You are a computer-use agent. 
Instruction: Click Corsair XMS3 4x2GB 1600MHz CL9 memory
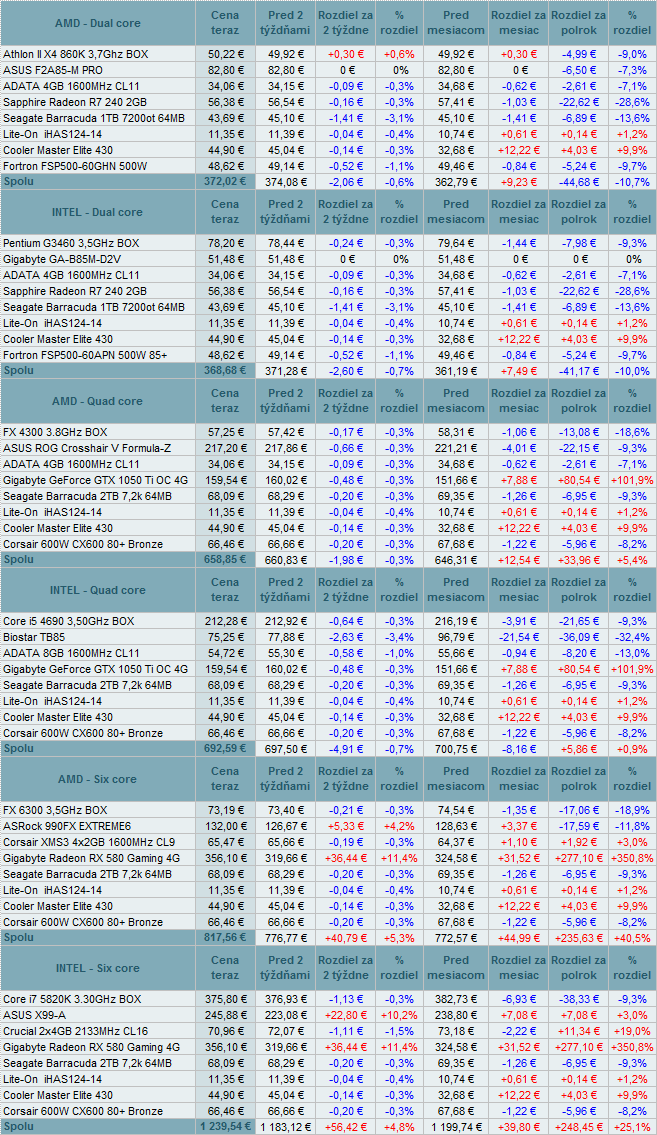(x=89, y=842)
